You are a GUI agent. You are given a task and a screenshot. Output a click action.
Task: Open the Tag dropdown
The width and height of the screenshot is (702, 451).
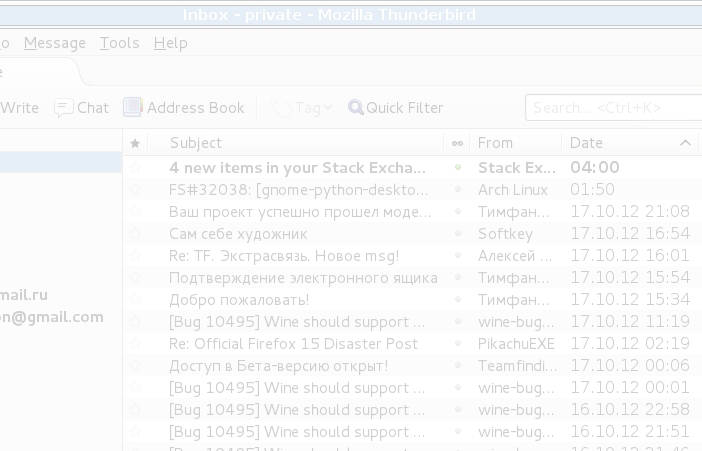[x=302, y=108]
